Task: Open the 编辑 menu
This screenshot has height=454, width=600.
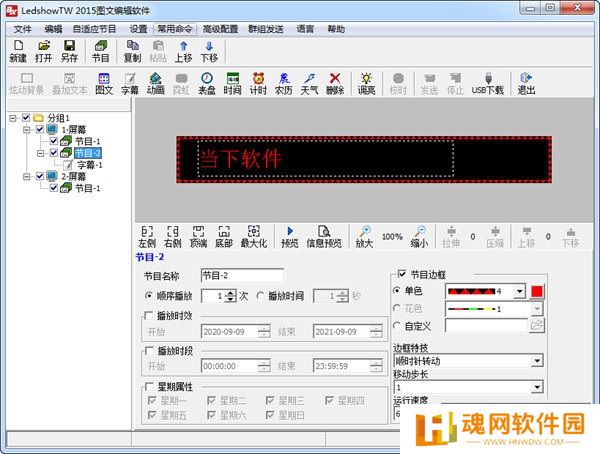Action: [53, 29]
